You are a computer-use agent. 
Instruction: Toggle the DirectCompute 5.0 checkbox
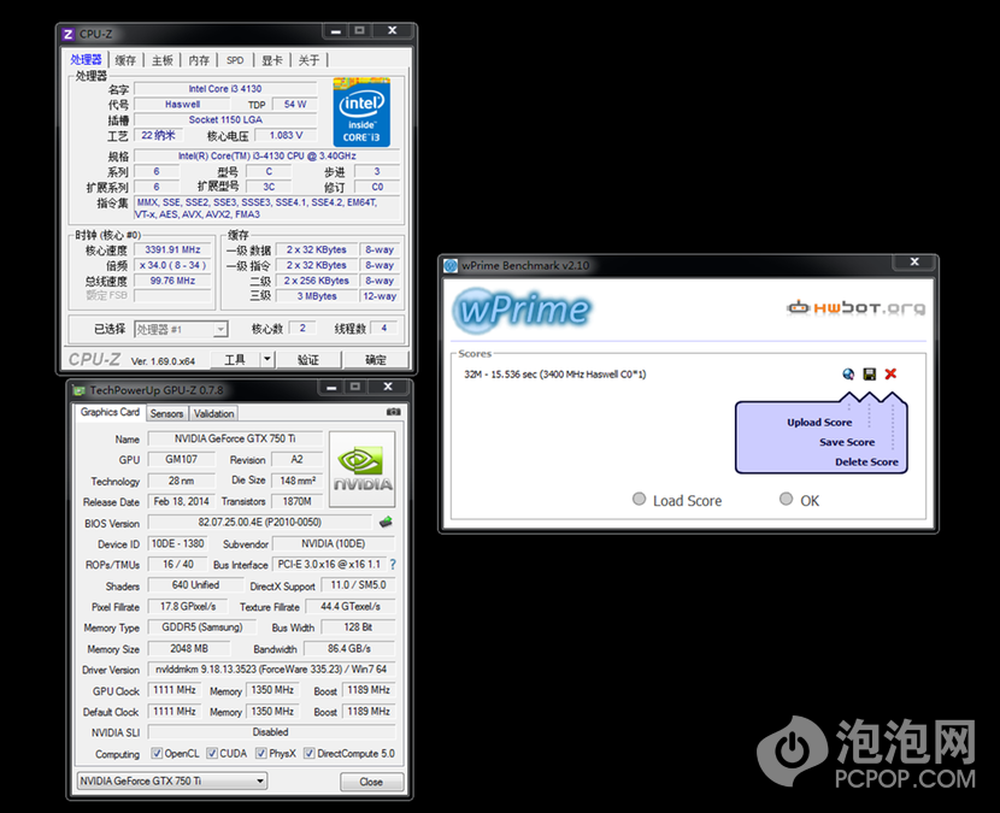click(x=309, y=753)
